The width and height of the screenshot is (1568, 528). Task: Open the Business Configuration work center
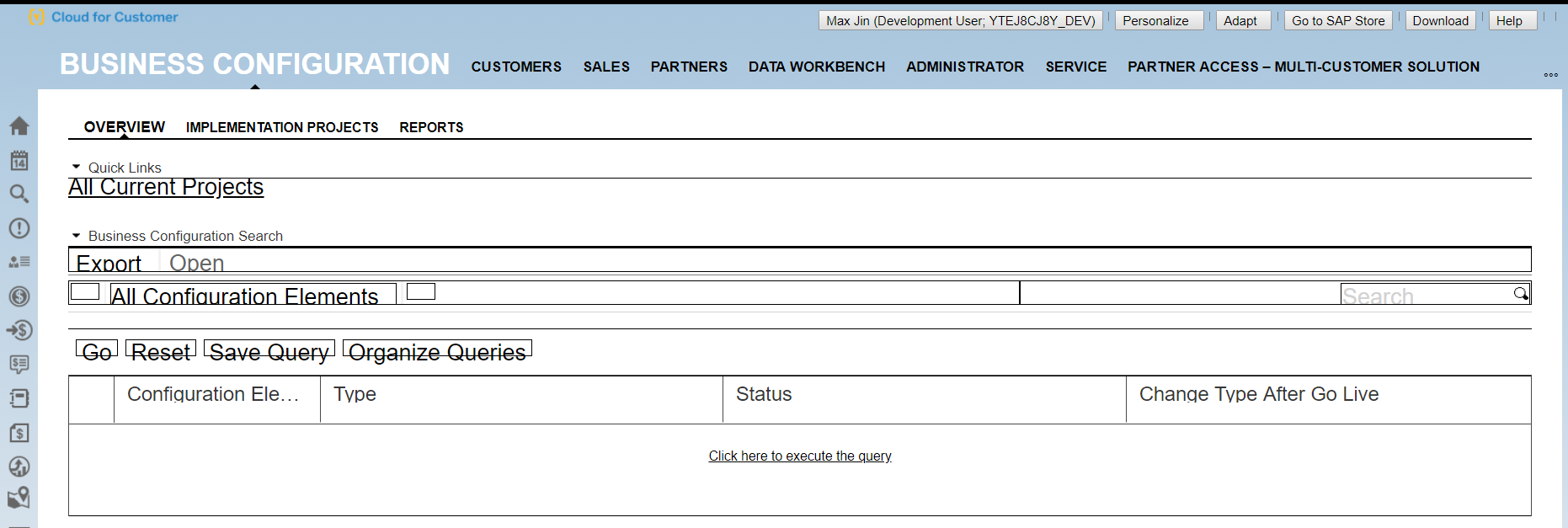pos(255,64)
